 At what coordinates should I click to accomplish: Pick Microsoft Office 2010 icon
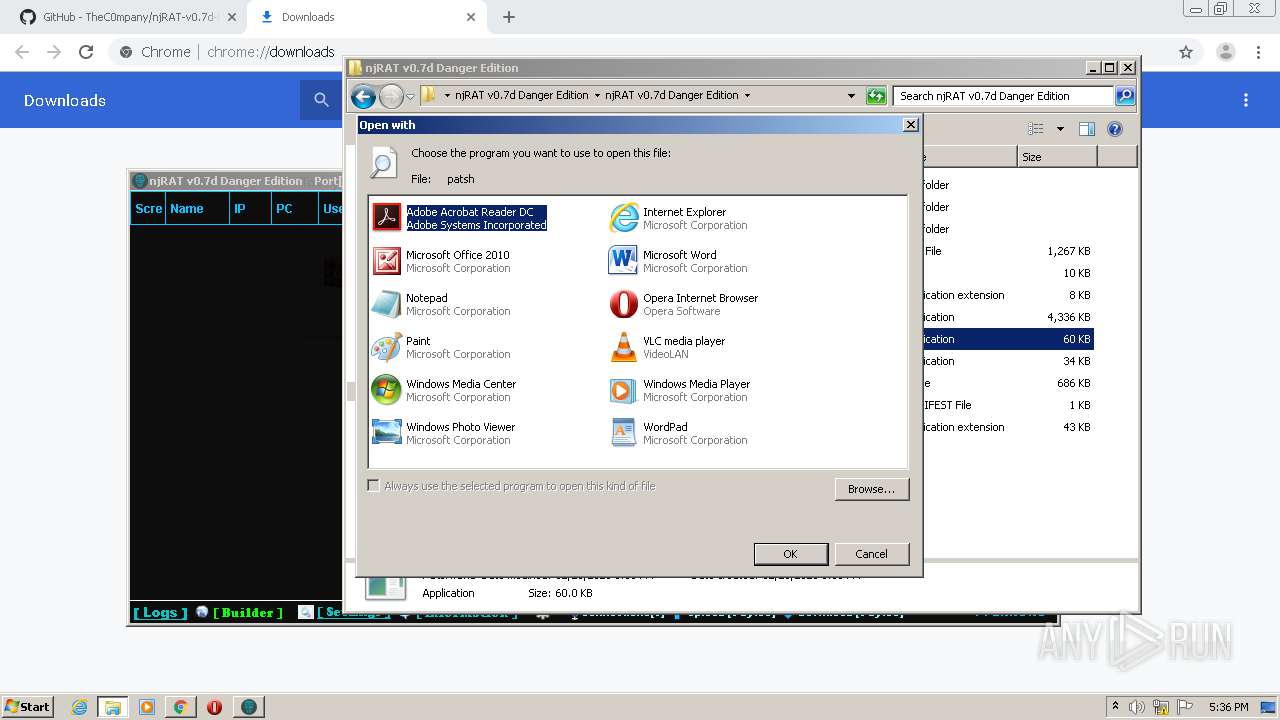coord(386,261)
